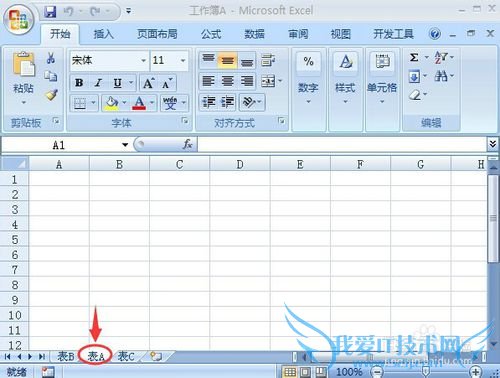
Task: Click the formula bar input field
Action: pos(342,145)
